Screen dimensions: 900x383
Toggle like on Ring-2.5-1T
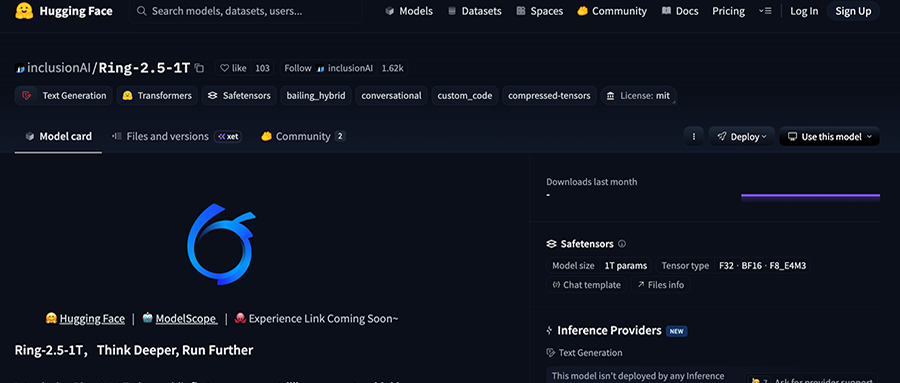(234, 68)
